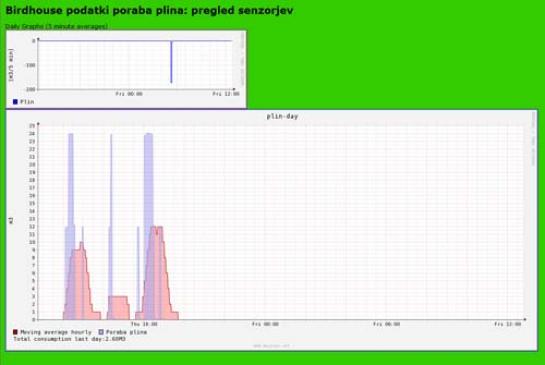The height and width of the screenshot is (365, 545).
Task: Click the Fri 06:00 axis label on large graph
Action: click(x=387, y=324)
